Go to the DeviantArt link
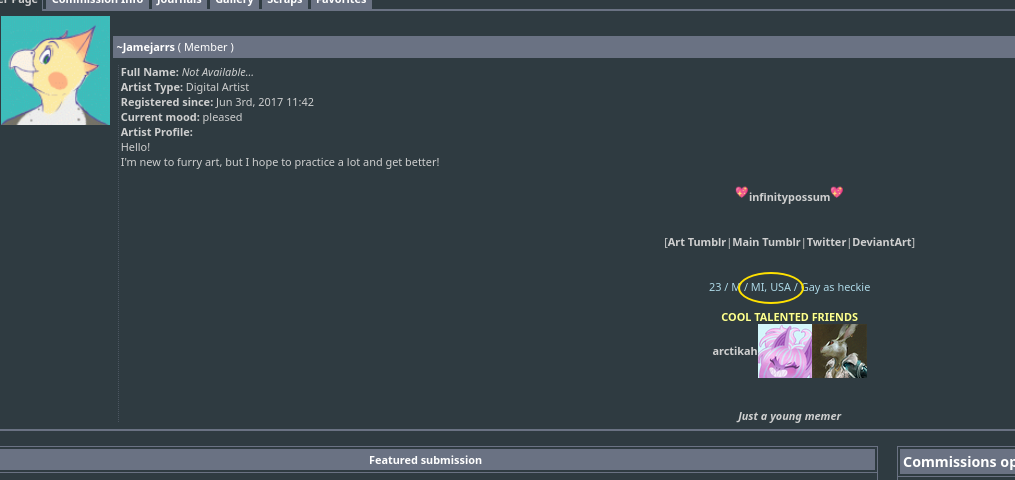The height and width of the screenshot is (480, 1015). (882, 242)
